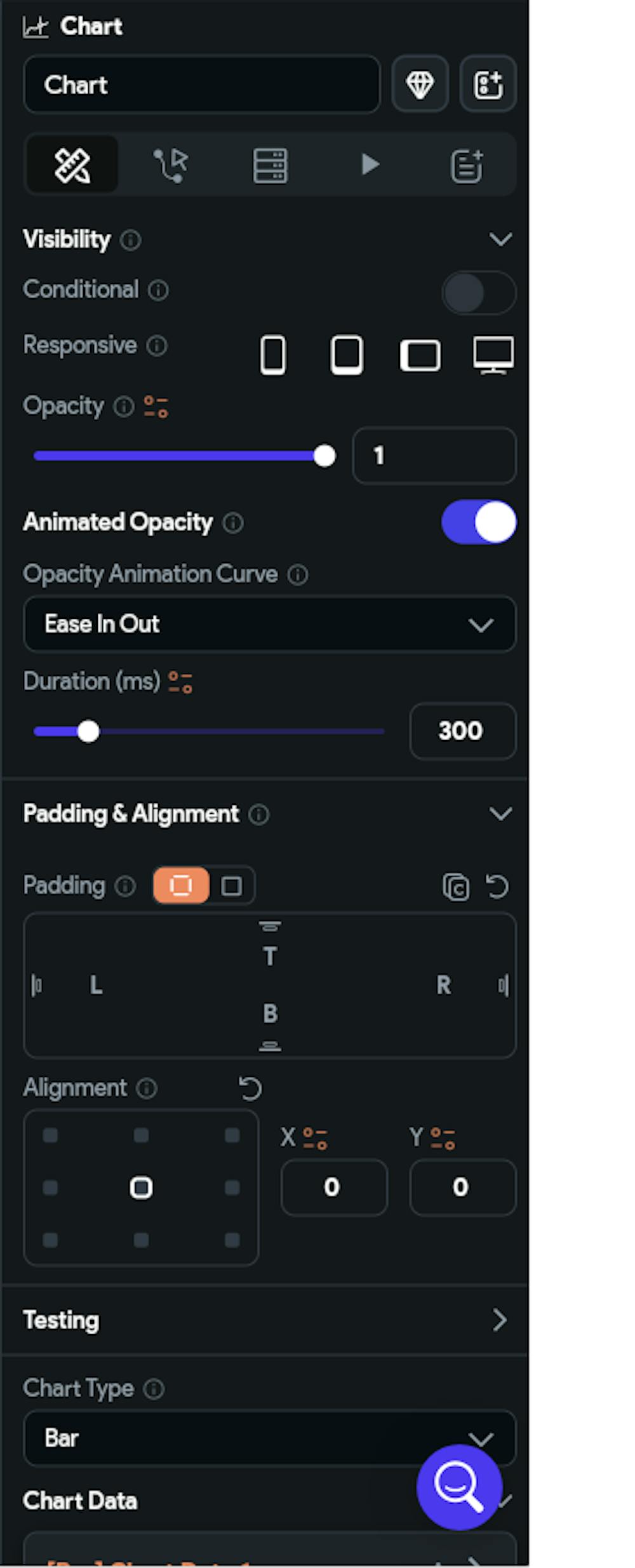This screenshot has width=635, height=1568.
Task: Enable the Conditional visibility toggle
Action: pos(478,294)
